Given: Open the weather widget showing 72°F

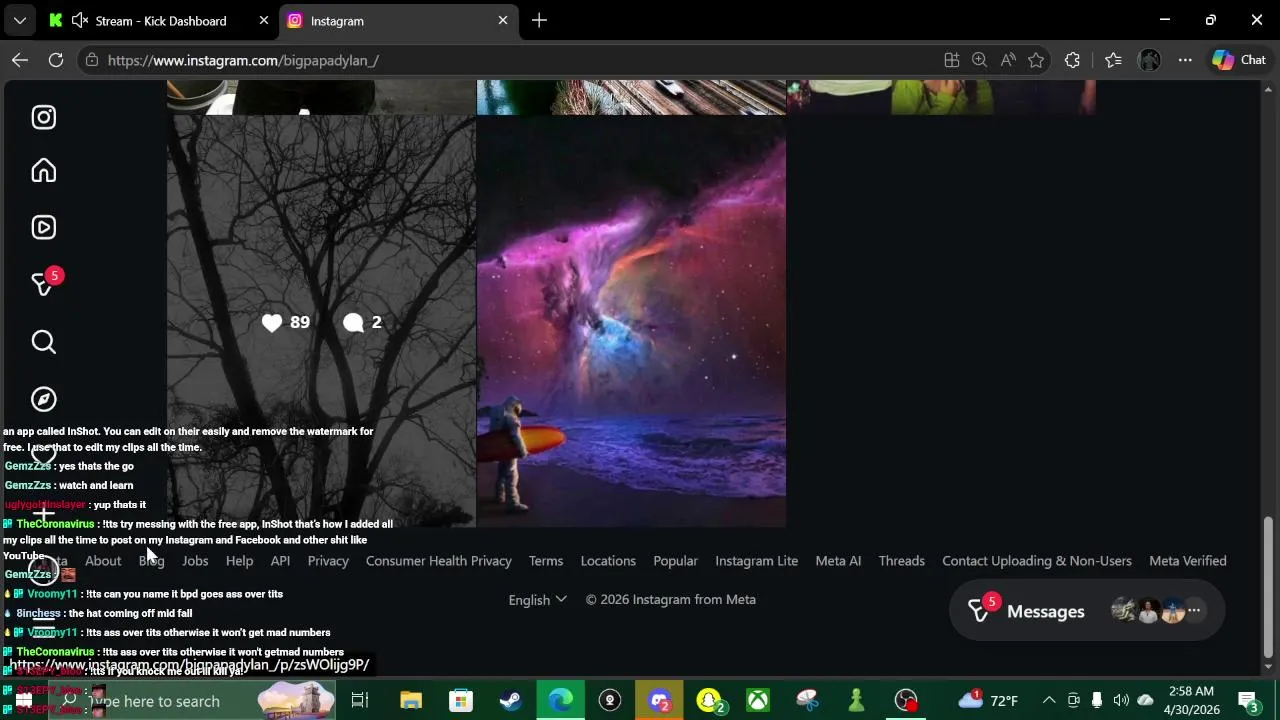Looking at the screenshot, I should click(988, 701).
